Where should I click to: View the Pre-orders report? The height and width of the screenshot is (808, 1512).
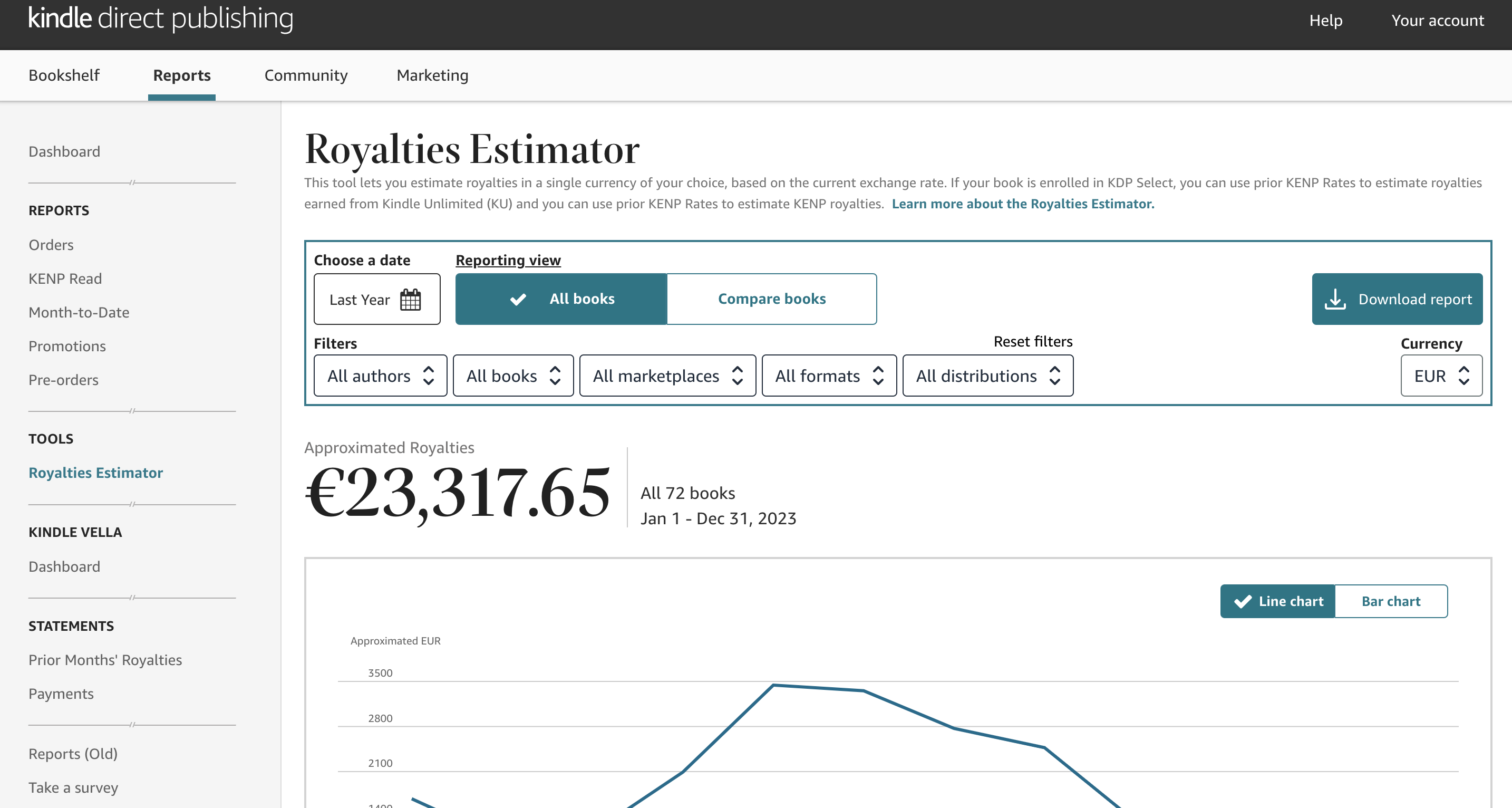[63, 380]
